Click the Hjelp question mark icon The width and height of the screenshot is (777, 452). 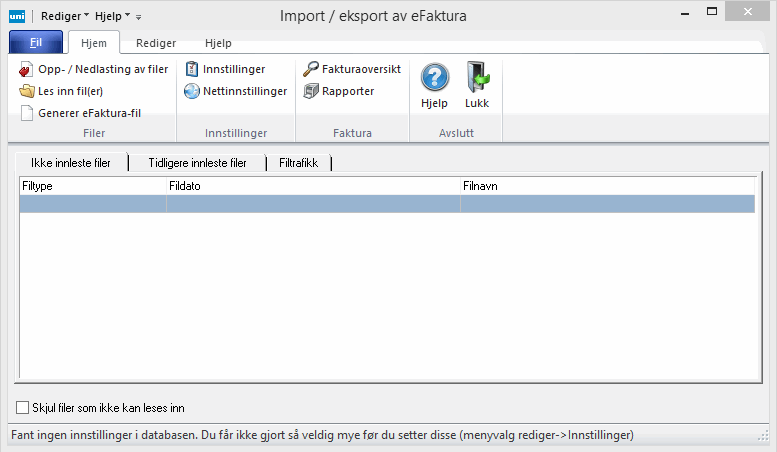(x=434, y=78)
